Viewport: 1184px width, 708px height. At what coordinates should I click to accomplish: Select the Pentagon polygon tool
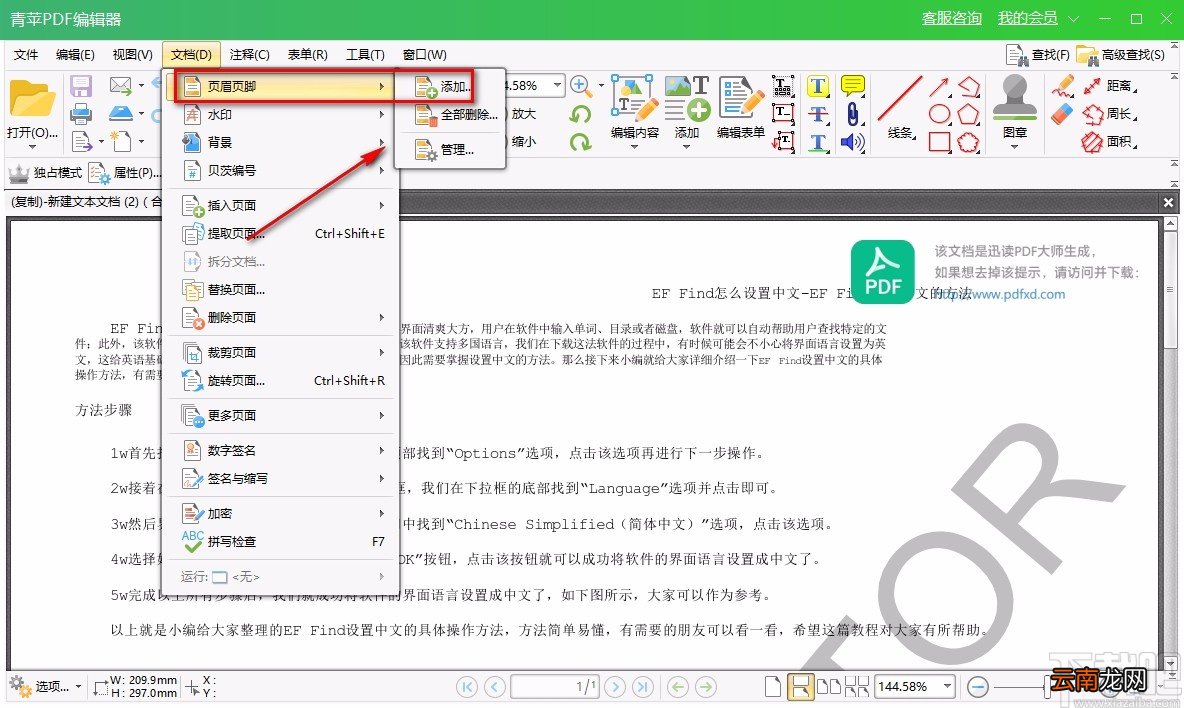pos(968,115)
